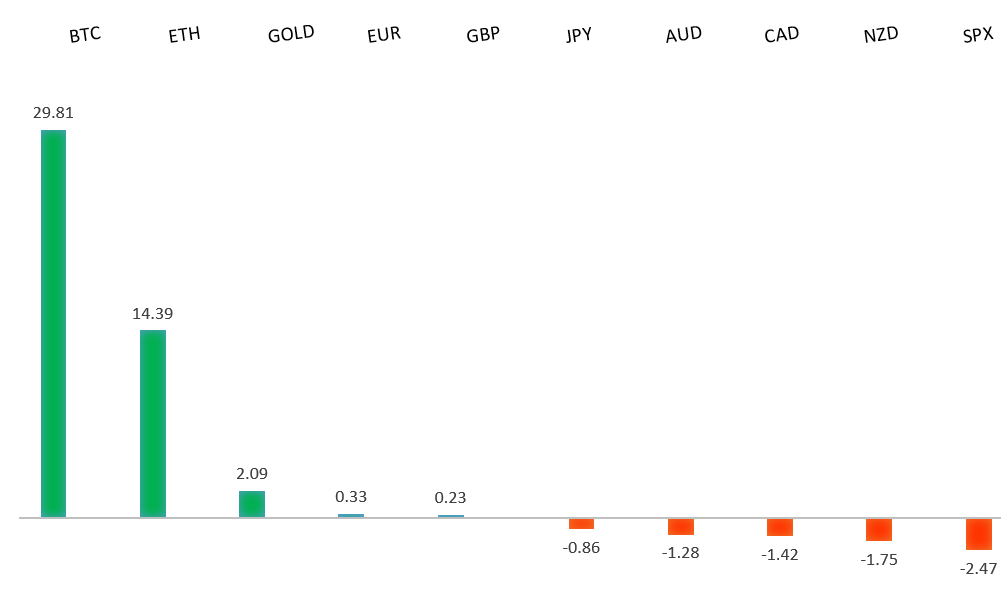This screenshot has width=1001, height=605.
Task: Select the -0.86 data label
Action: pyautogui.click(x=581, y=547)
